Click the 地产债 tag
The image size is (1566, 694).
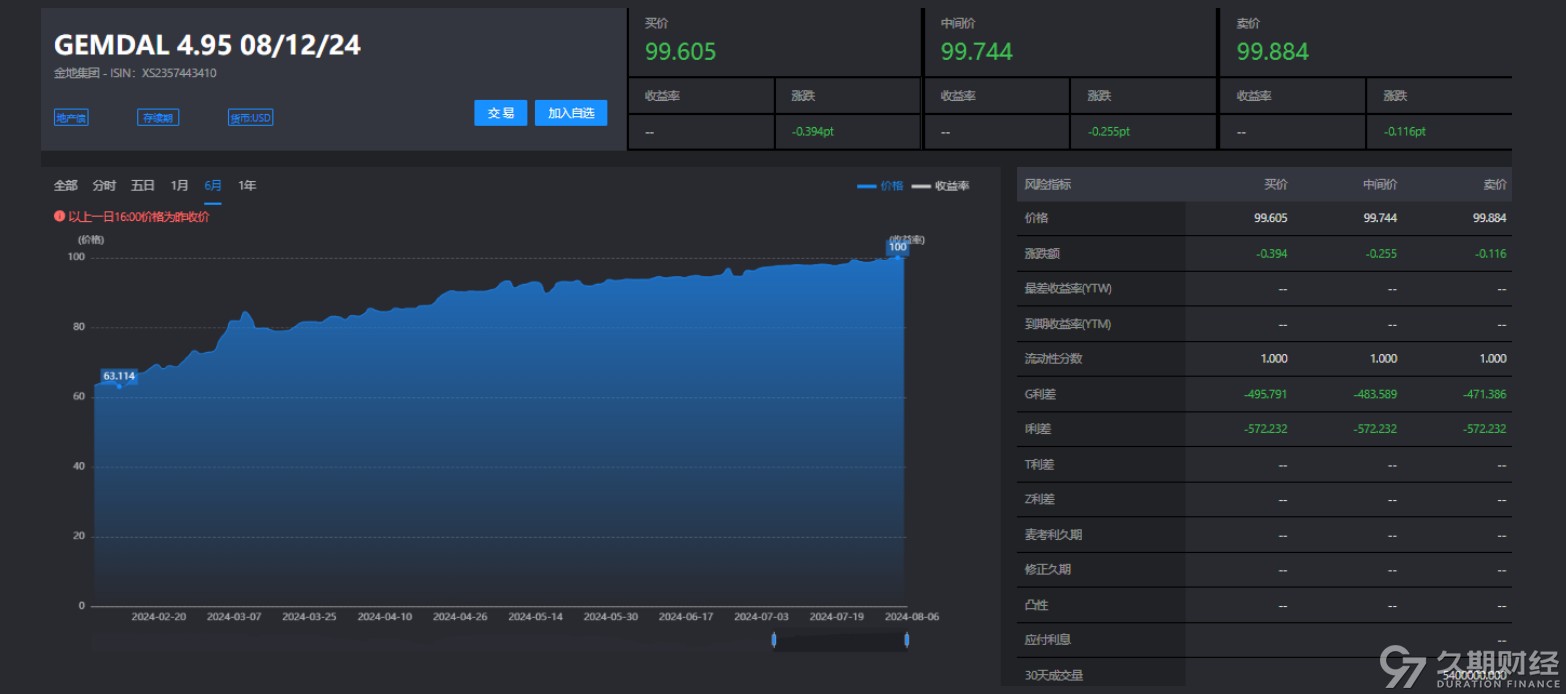point(71,117)
